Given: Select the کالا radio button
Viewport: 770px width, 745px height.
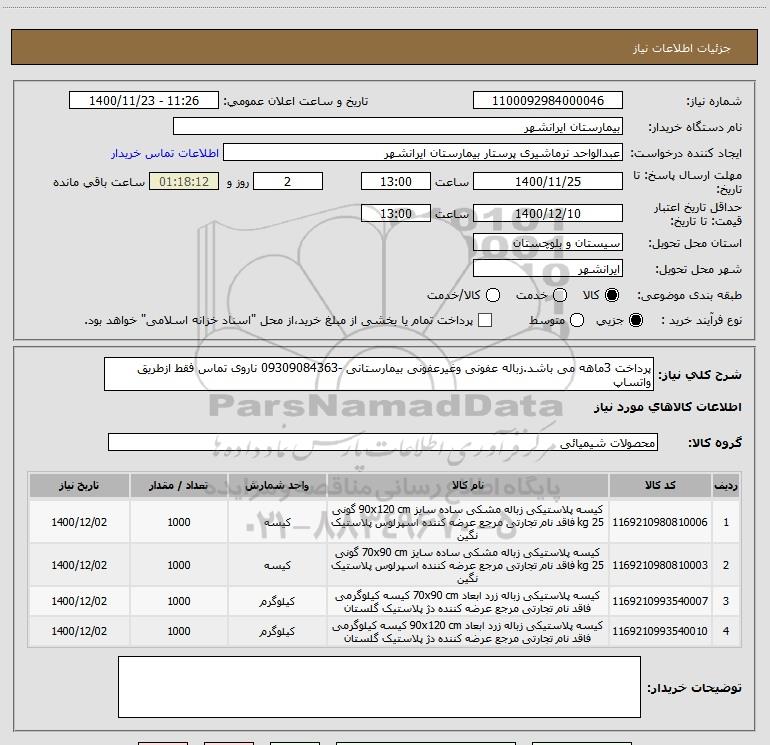Looking at the screenshot, I should click(x=612, y=295).
